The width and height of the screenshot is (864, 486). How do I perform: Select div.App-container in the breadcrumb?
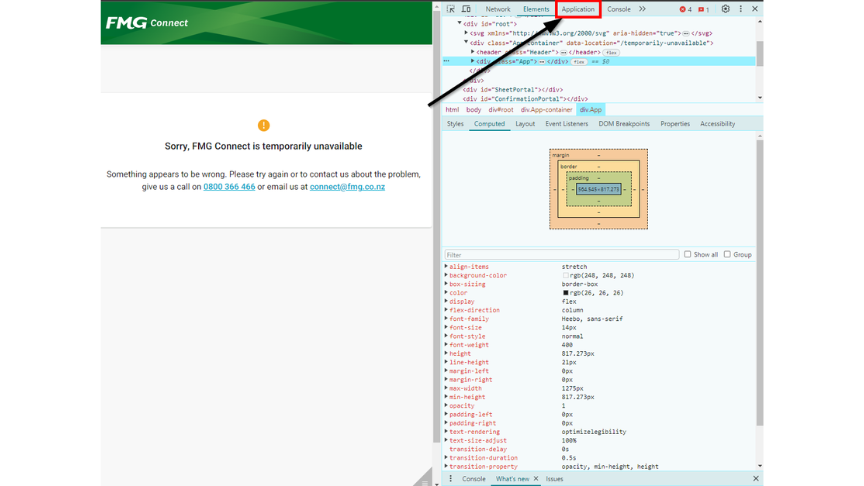(x=547, y=110)
